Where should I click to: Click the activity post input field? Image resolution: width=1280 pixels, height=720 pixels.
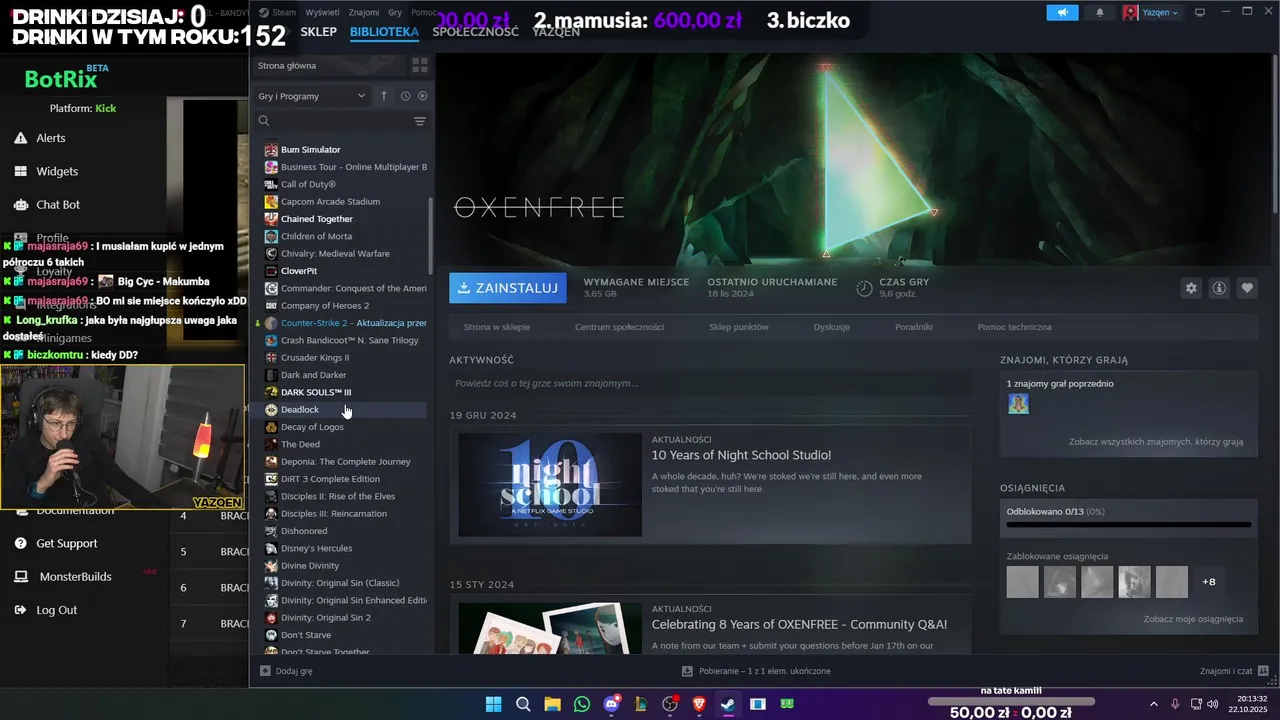click(710, 383)
